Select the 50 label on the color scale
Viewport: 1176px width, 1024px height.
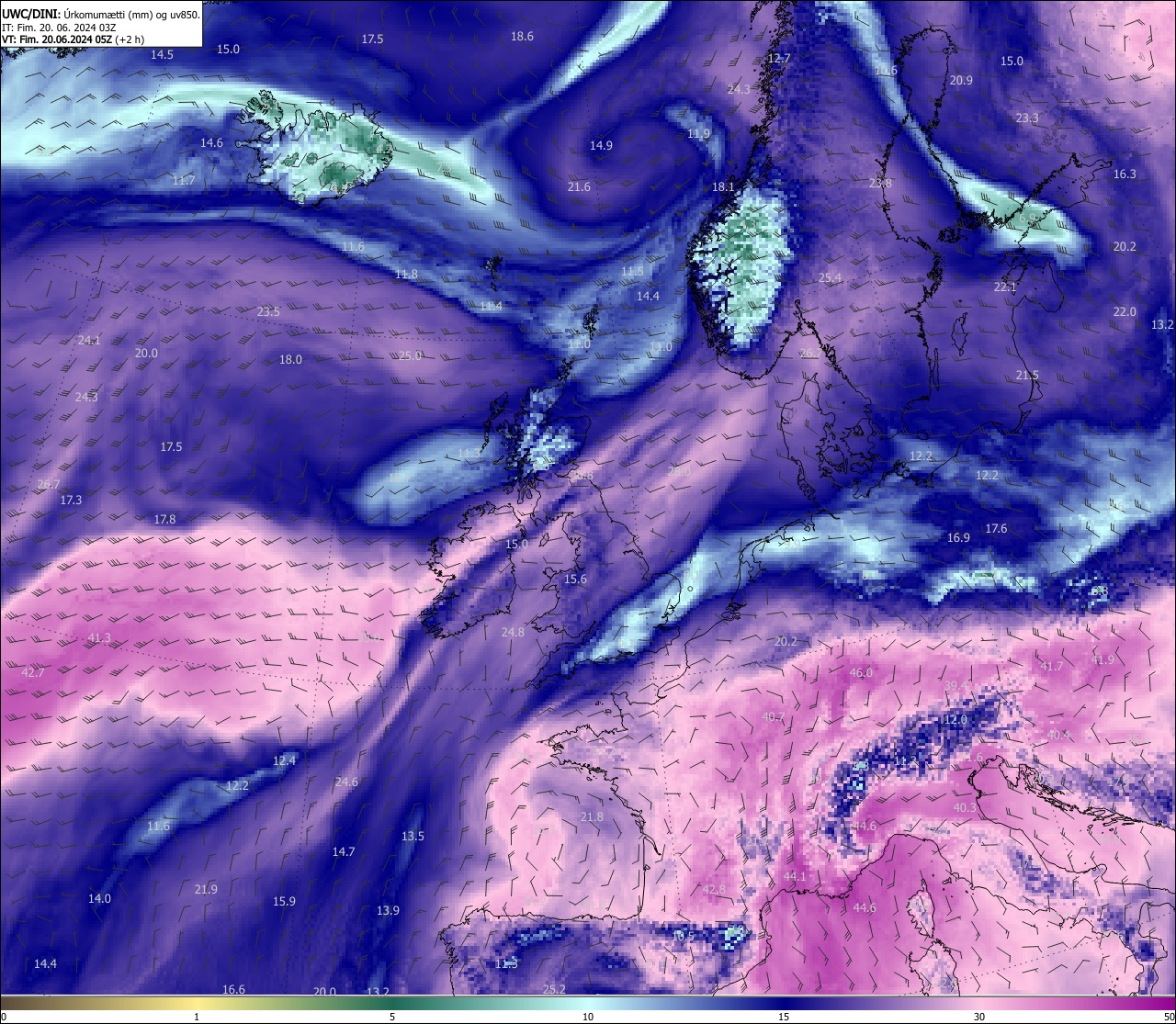tap(1169, 1017)
